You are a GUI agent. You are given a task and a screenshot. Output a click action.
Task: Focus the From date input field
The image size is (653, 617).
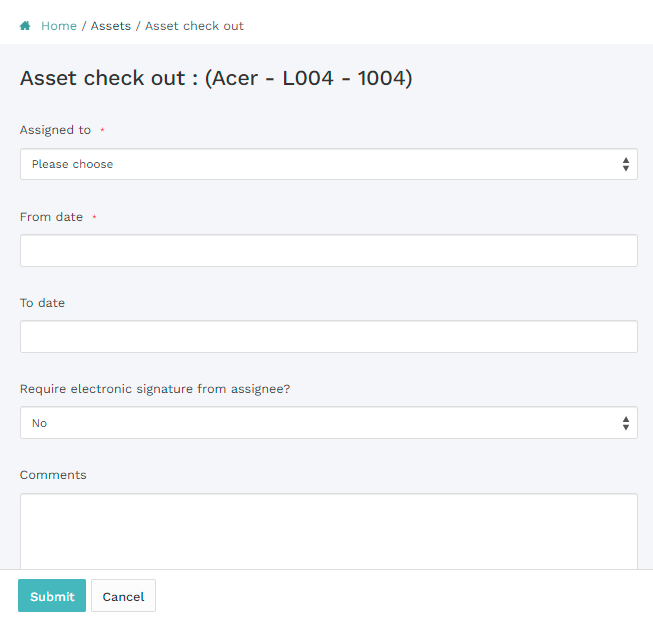click(x=328, y=251)
